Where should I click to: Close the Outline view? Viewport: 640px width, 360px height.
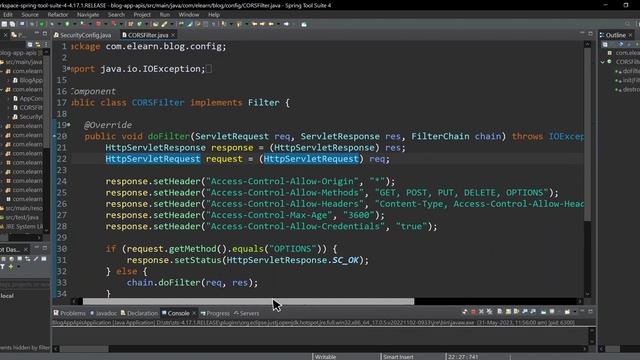click(630, 35)
